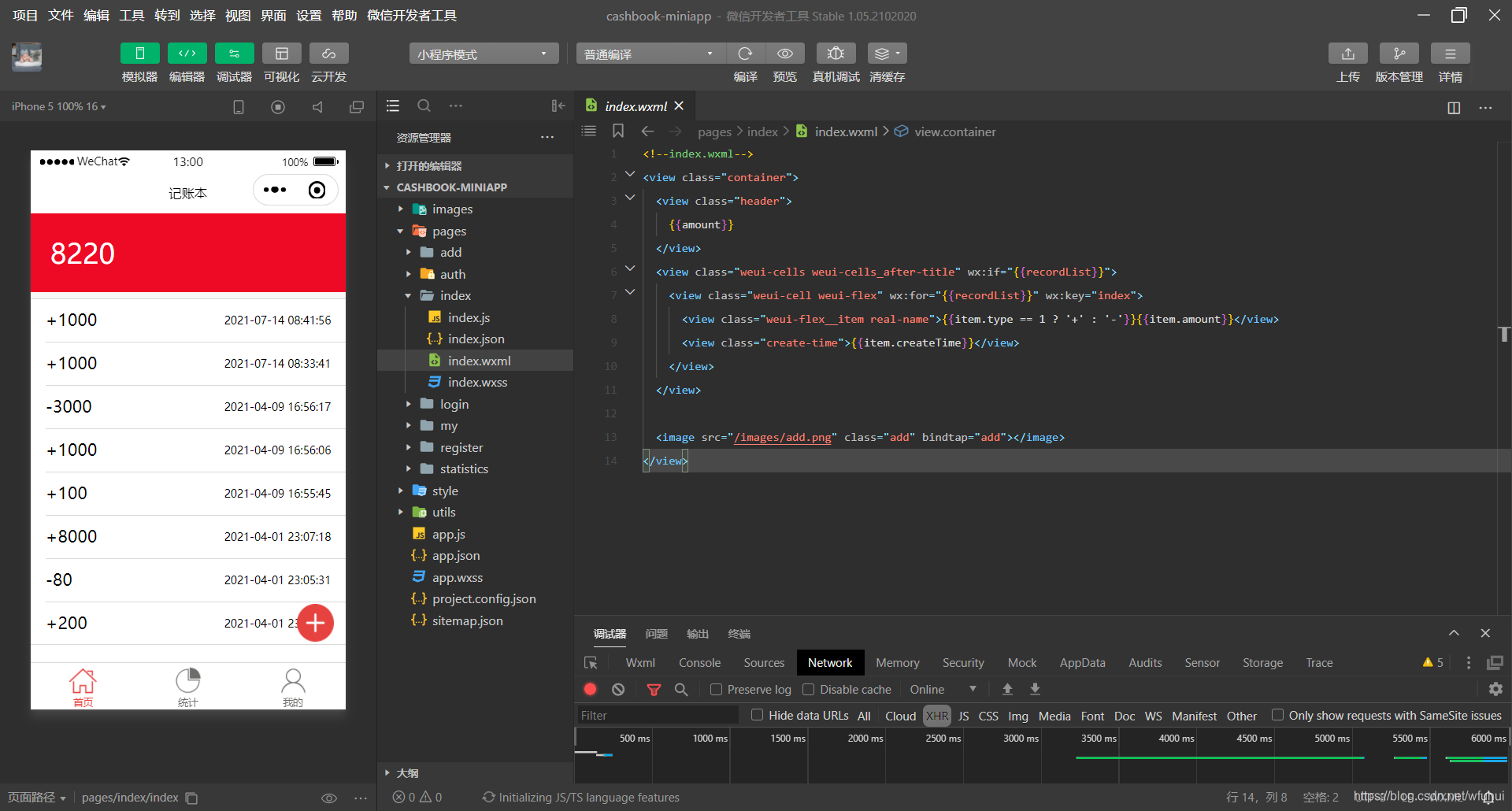1512x811 pixels.
Task: Click the Compile refresh icon
Action: (x=745, y=54)
